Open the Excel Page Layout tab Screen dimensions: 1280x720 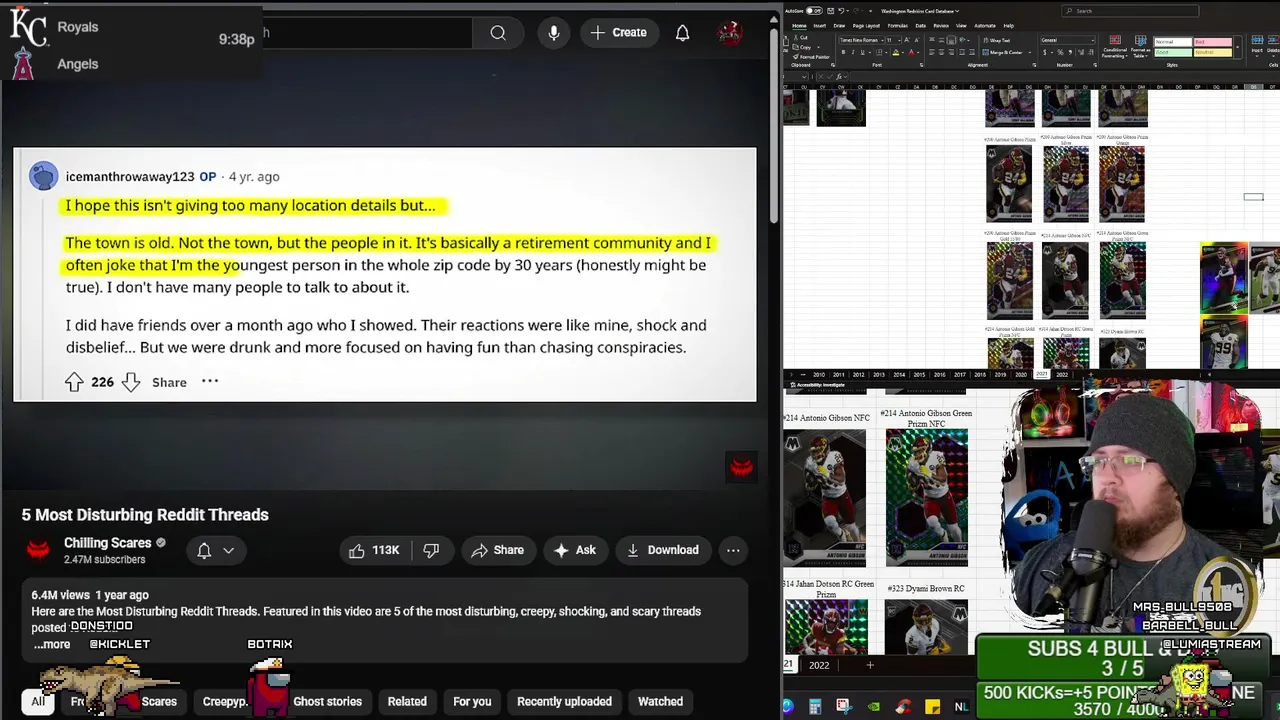click(866, 26)
